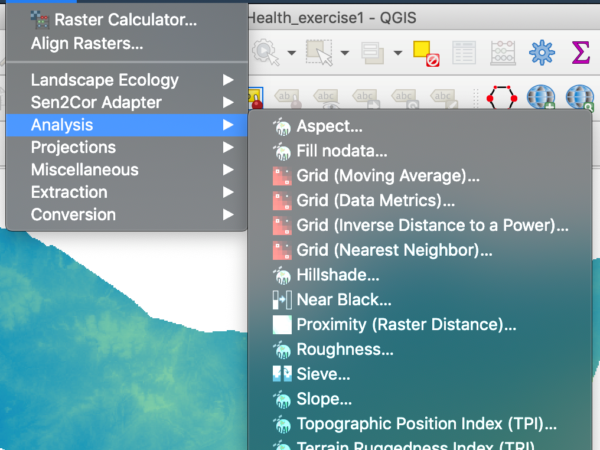The height and width of the screenshot is (450, 600).
Task: Open Grid (Inverse Distance to a Power)
Action: pos(420,225)
